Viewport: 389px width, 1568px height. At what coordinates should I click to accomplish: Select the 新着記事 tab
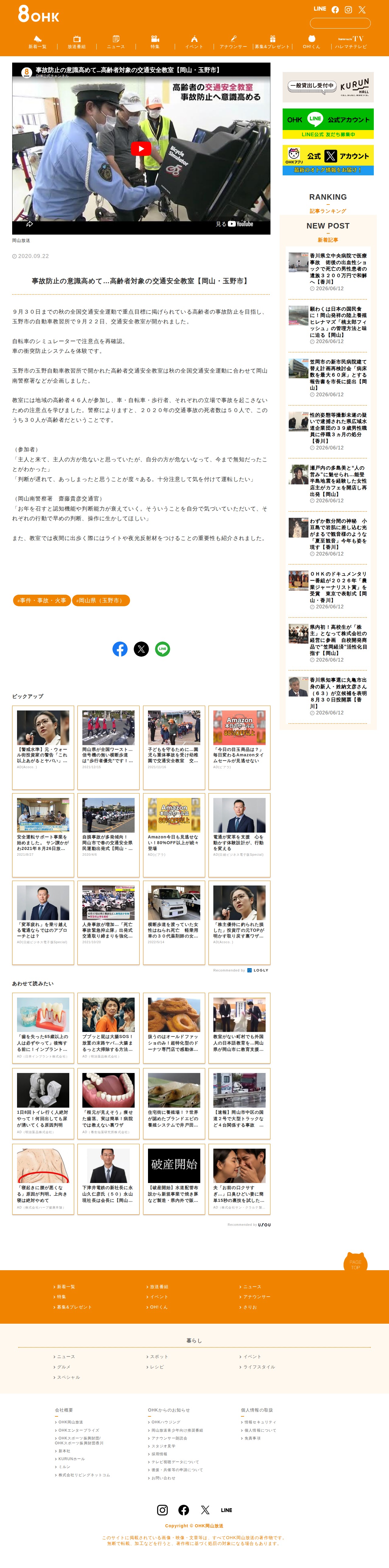[328, 240]
